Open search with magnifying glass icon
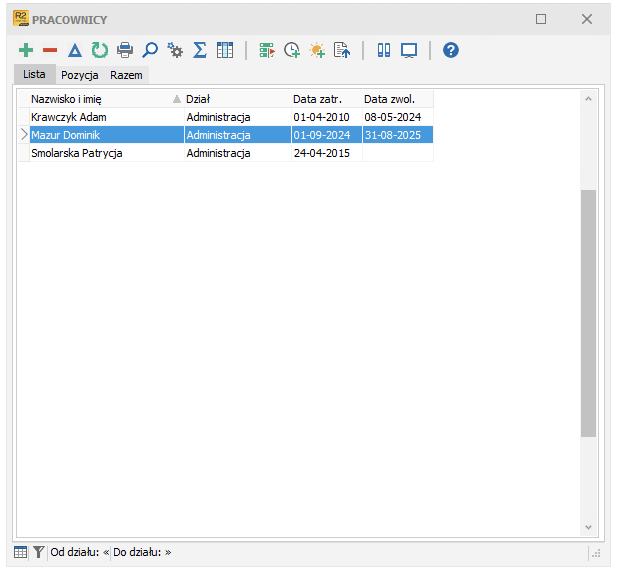This screenshot has width=618, height=575. tap(150, 50)
